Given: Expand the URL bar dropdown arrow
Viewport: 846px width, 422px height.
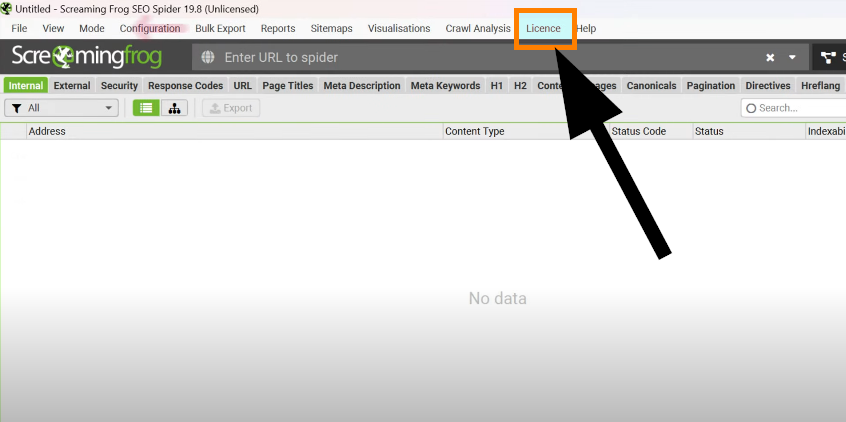Looking at the screenshot, I should 792,57.
